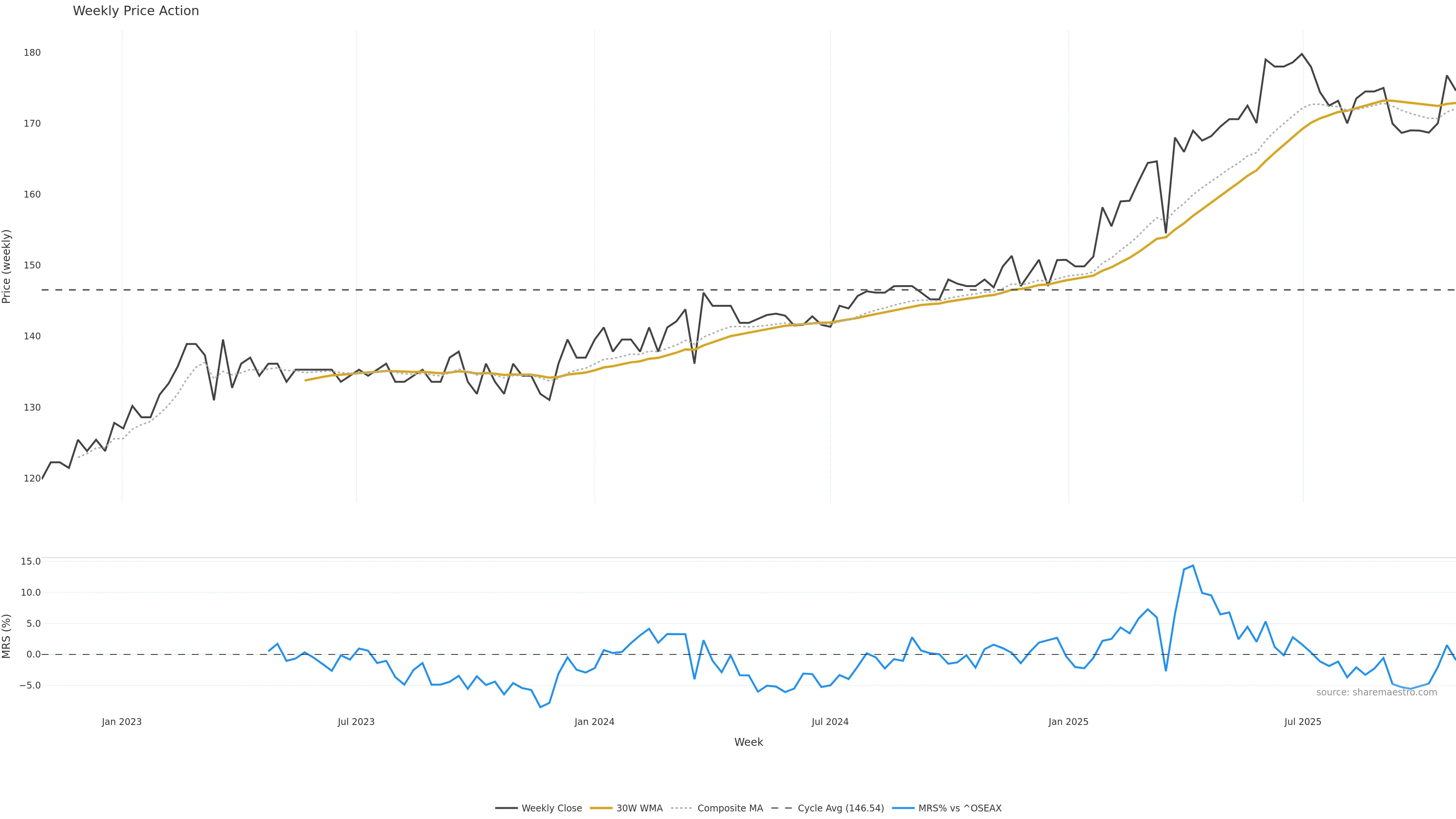Screen dimensions: 1456x819
Task: Click the Cycle Avg (146.54) legend item
Action: coord(841,808)
